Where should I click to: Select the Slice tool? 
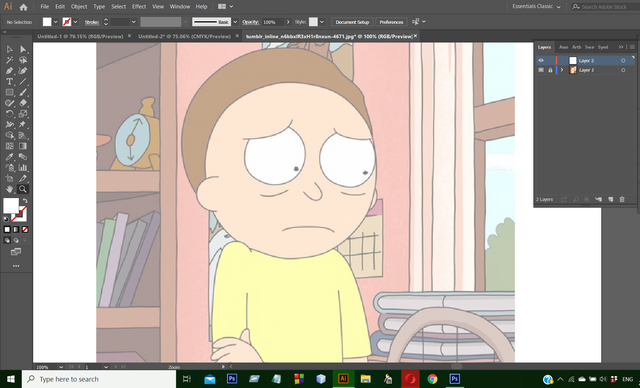(23, 178)
